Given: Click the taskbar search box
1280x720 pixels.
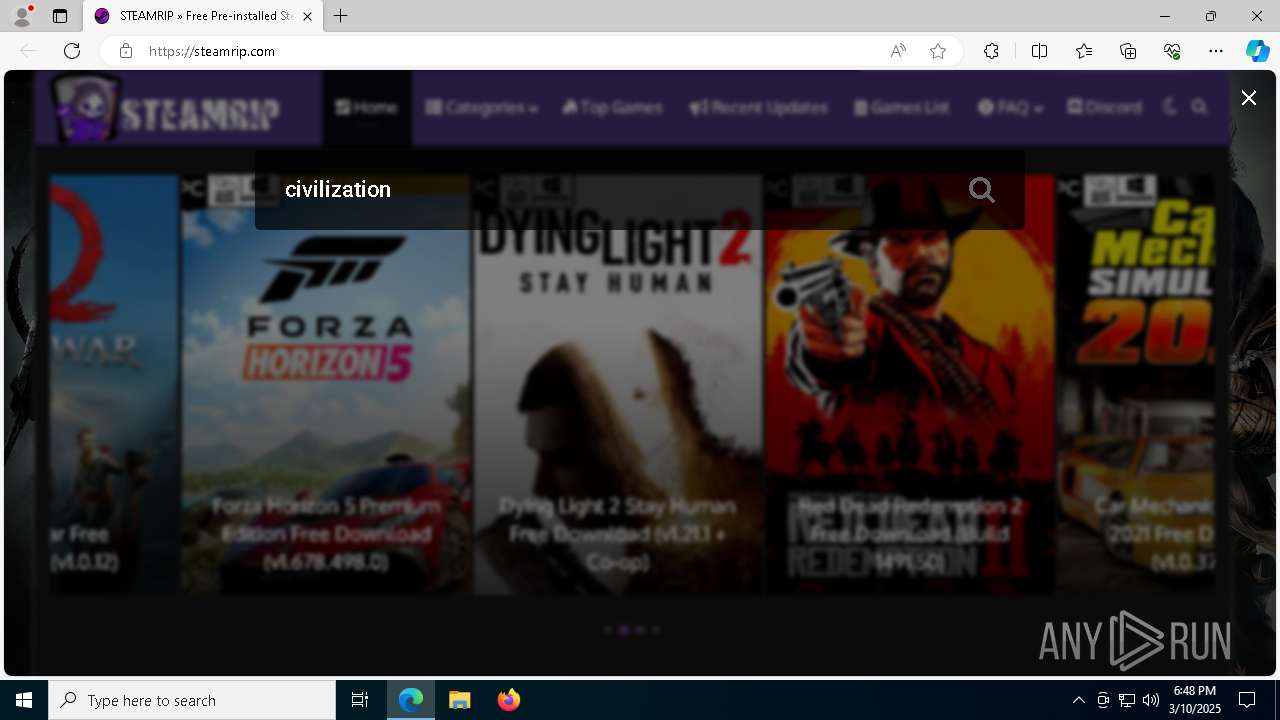Looking at the screenshot, I should (x=192, y=700).
